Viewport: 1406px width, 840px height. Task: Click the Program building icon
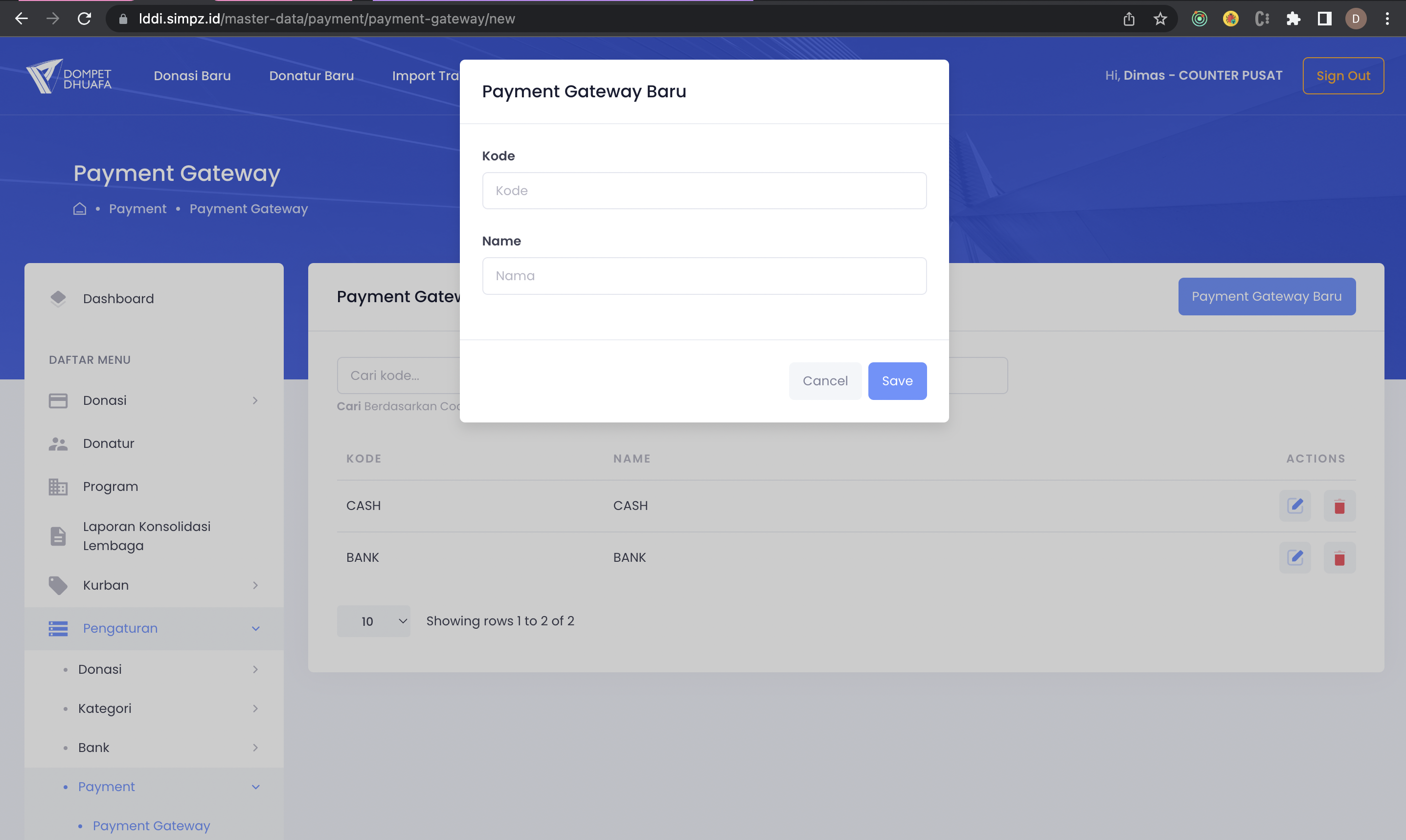pyautogui.click(x=58, y=486)
